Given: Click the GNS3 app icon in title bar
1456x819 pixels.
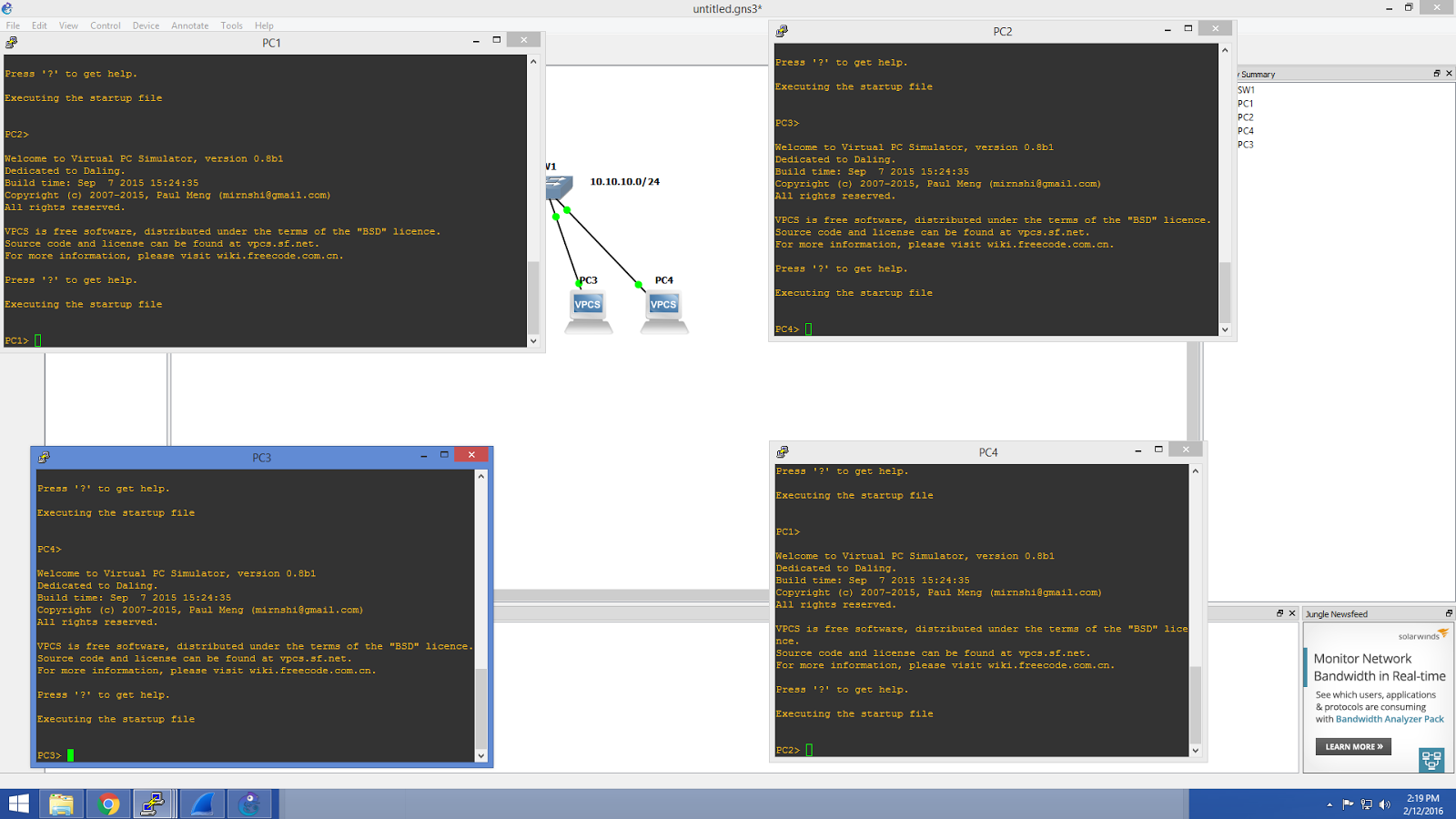Looking at the screenshot, I should (7, 8).
